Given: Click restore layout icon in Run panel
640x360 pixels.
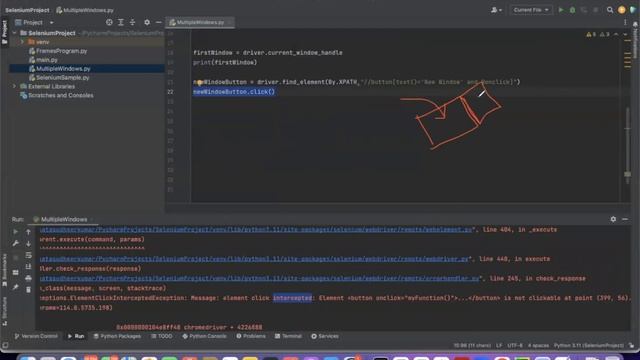Looking at the screenshot, I should tap(16, 272).
